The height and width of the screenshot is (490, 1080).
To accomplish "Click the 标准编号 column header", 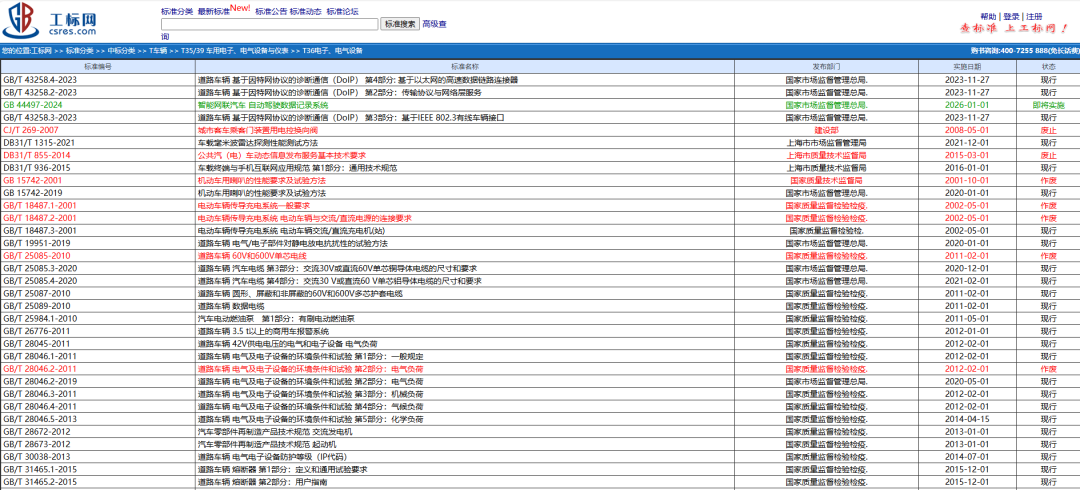I will point(98,66).
